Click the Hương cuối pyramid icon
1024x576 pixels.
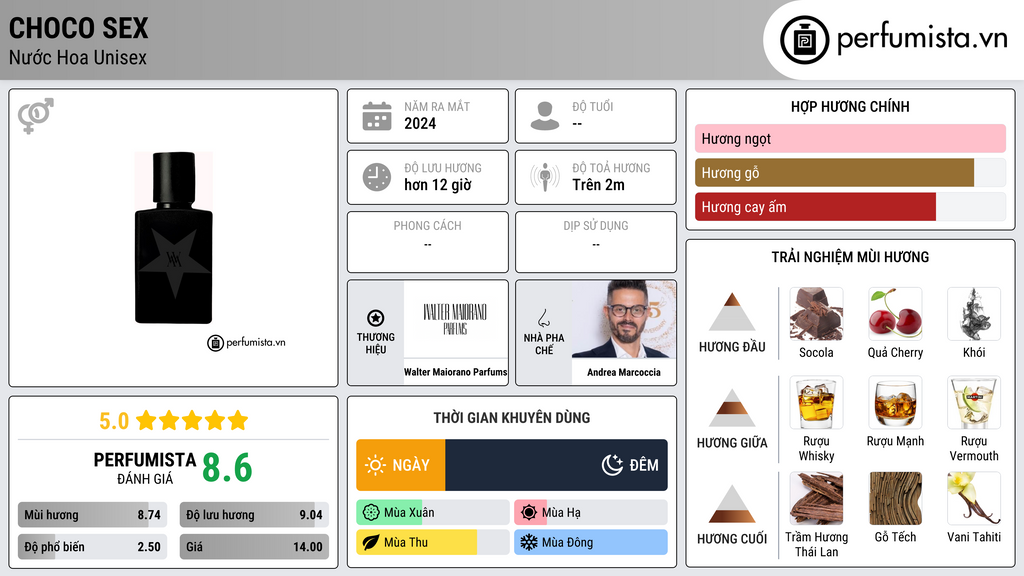coord(732,504)
